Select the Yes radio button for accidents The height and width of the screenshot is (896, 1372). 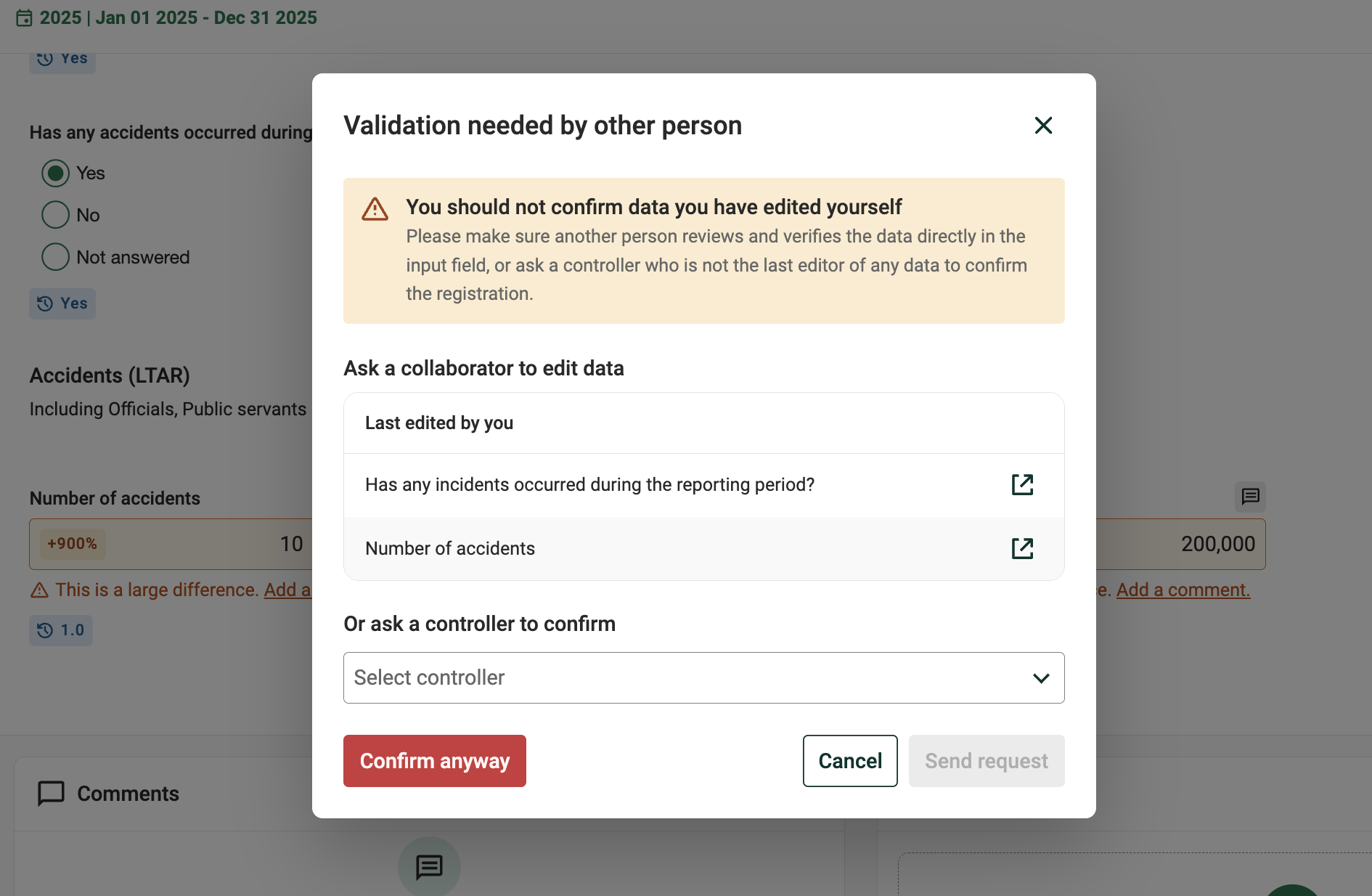coord(55,173)
